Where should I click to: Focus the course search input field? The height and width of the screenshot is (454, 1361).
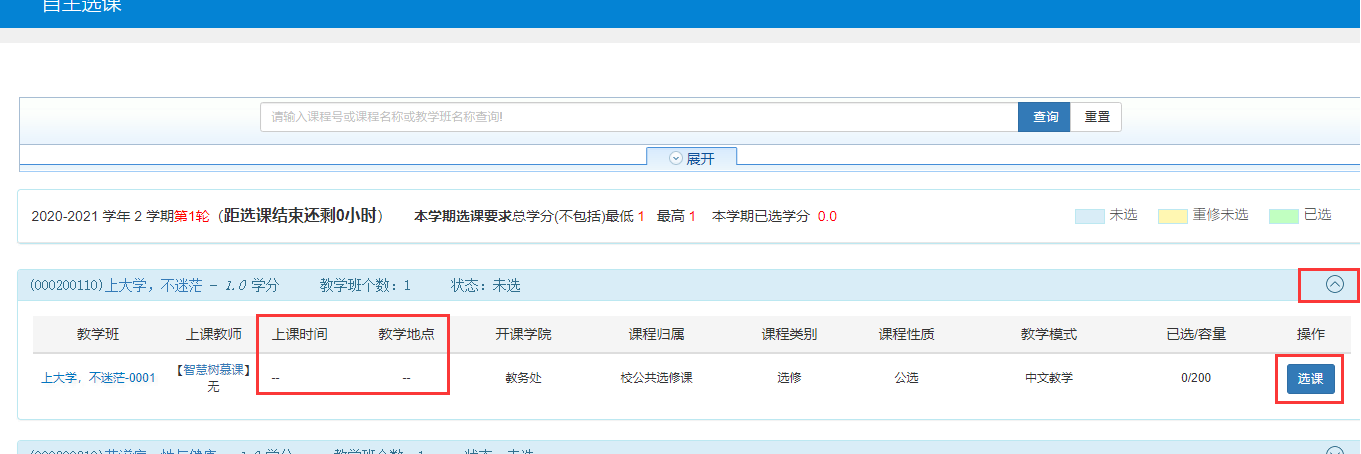[640, 117]
